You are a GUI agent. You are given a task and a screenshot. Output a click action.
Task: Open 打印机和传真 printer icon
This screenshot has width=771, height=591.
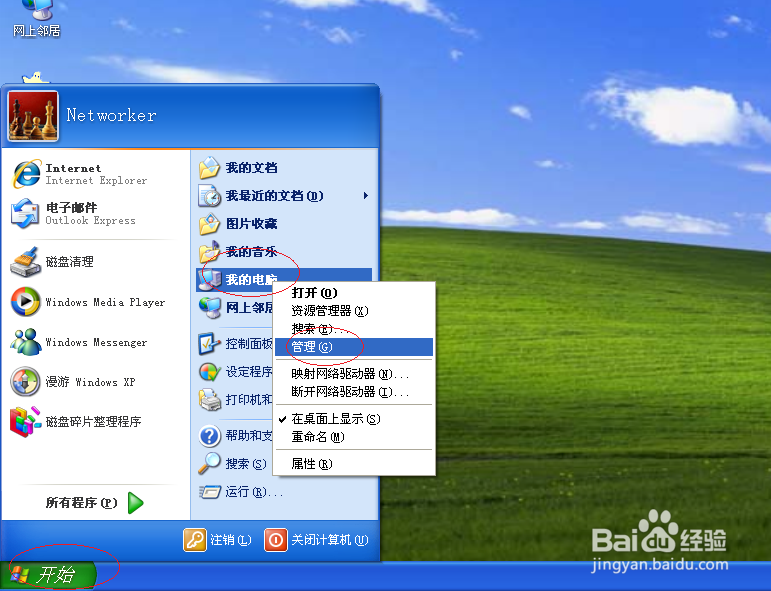point(210,400)
